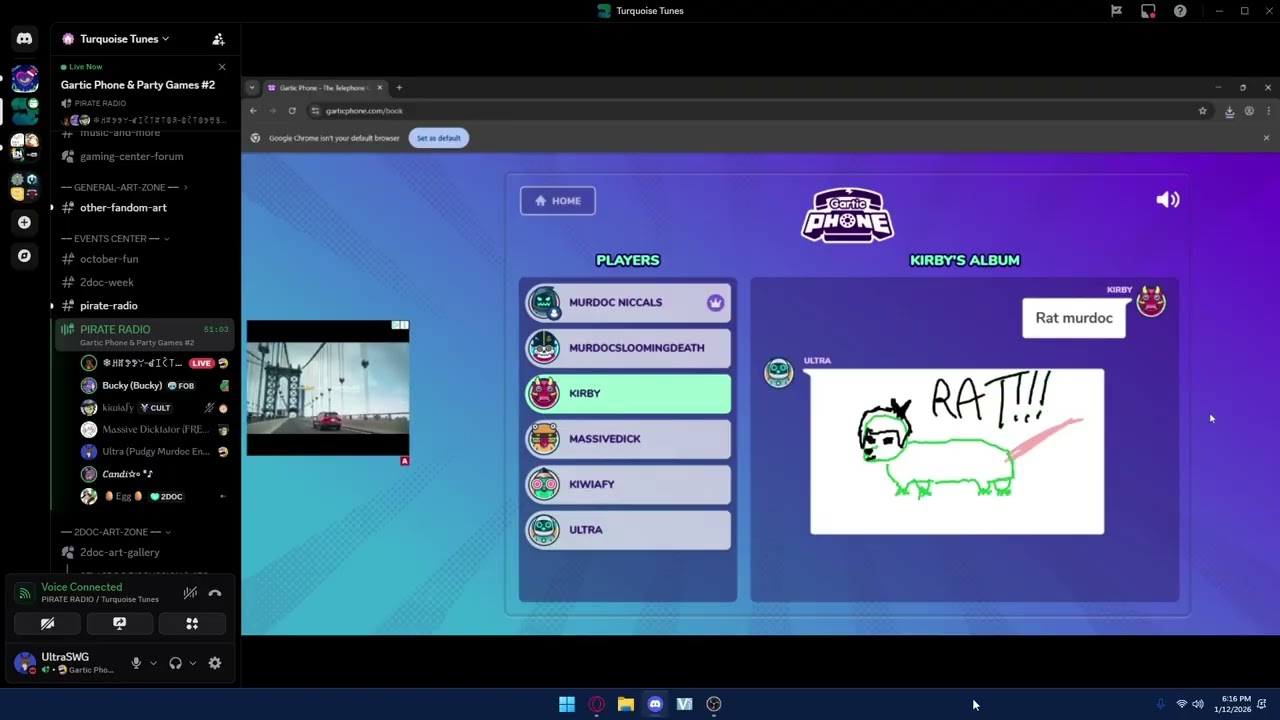Select player KIRBY
Image resolution: width=1280 pixels, height=720 pixels.
coord(629,394)
